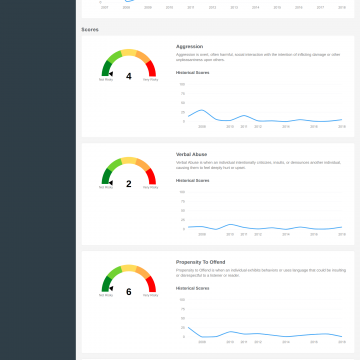Viewport: 360px width, 360px height.
Task: Click the Propensity To Offend card title
Action: [200, 262]
